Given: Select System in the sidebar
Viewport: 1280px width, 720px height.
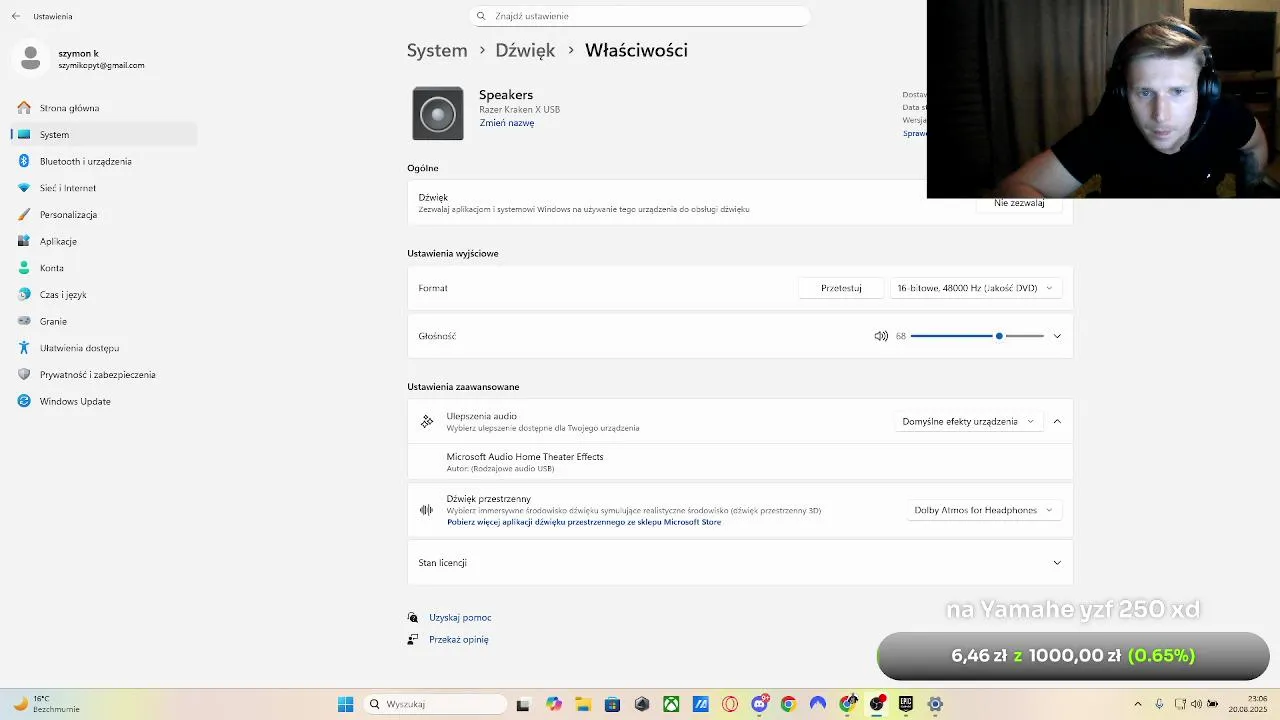Looking at the screenshot, I should point(104,134).
